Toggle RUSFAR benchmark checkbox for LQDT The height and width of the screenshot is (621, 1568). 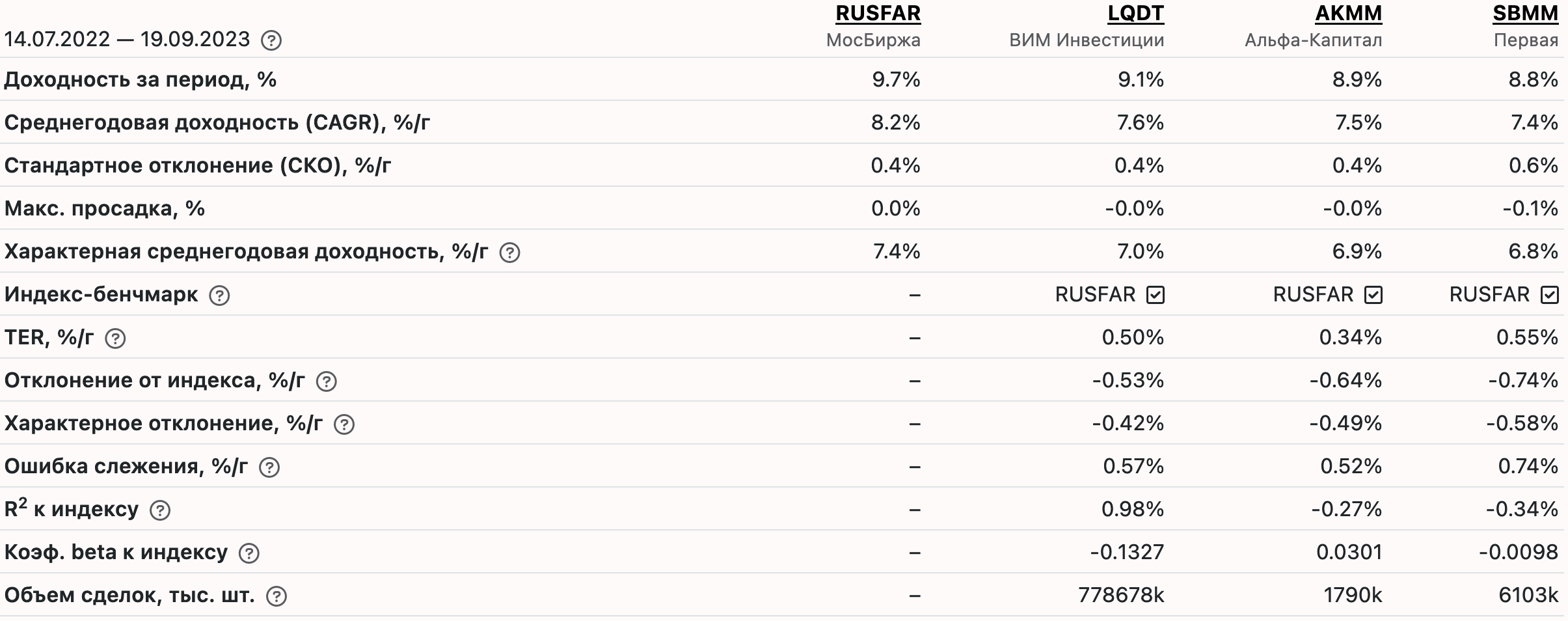(x=1156, y=295)
